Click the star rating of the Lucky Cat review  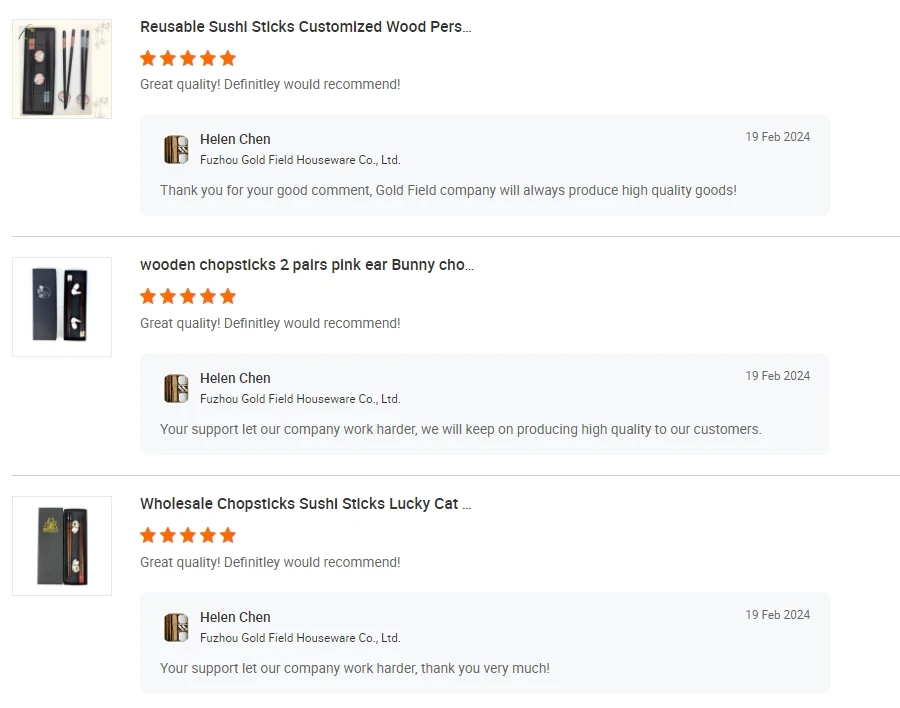(x=188, y=535)
